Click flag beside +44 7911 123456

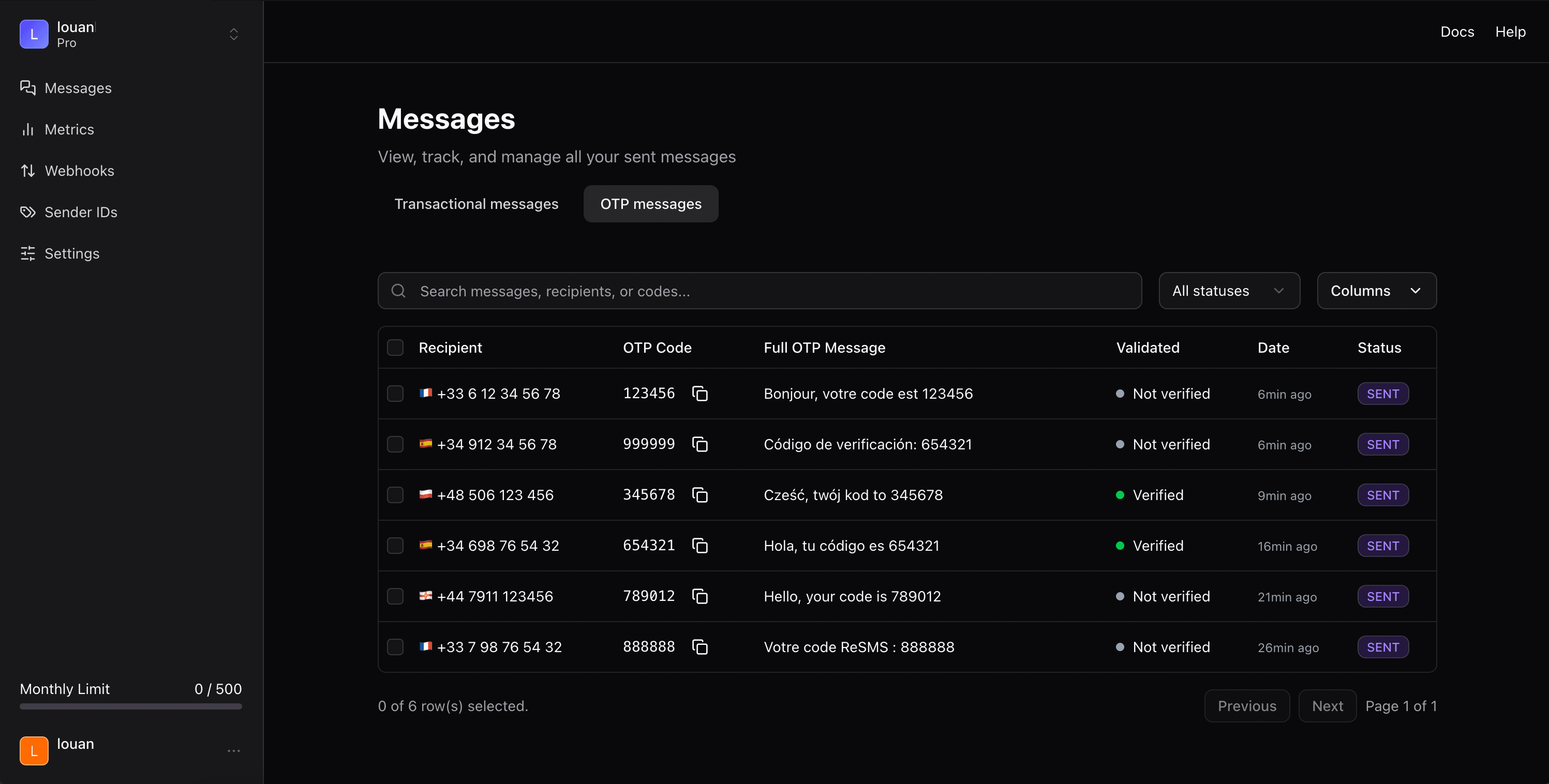(x=426, y=596)
